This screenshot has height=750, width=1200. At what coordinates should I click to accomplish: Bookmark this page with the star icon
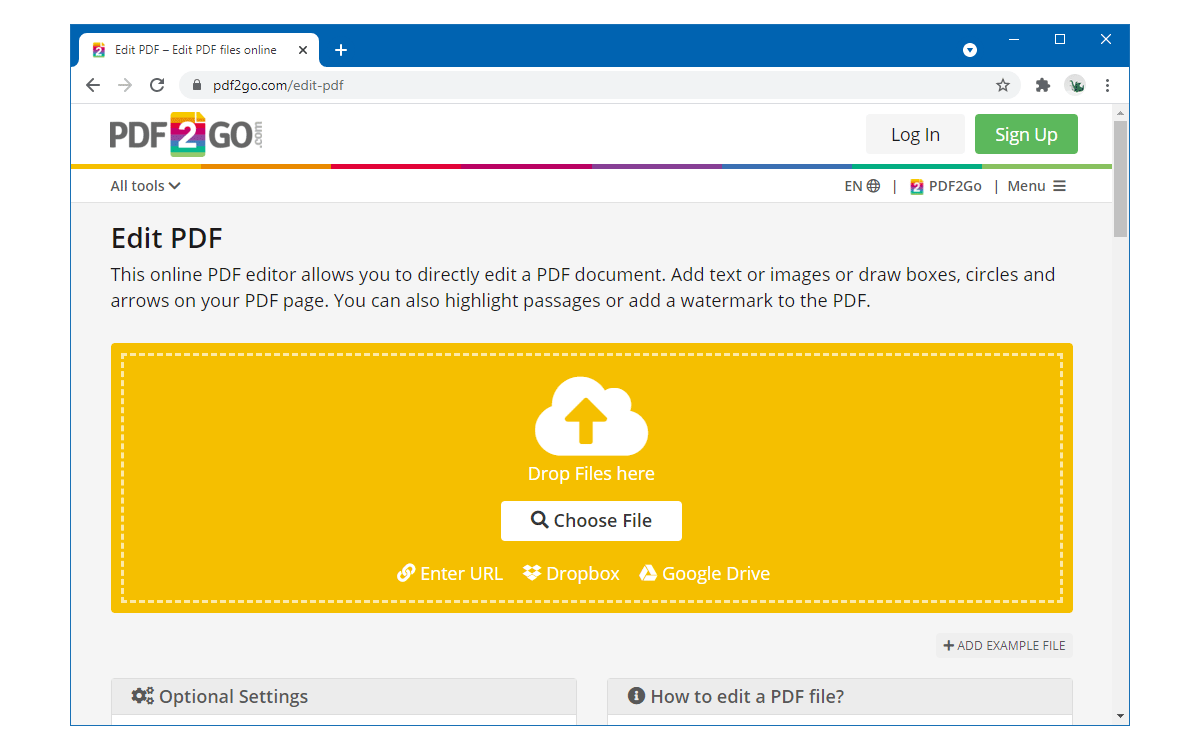[x=1003, y=86]
